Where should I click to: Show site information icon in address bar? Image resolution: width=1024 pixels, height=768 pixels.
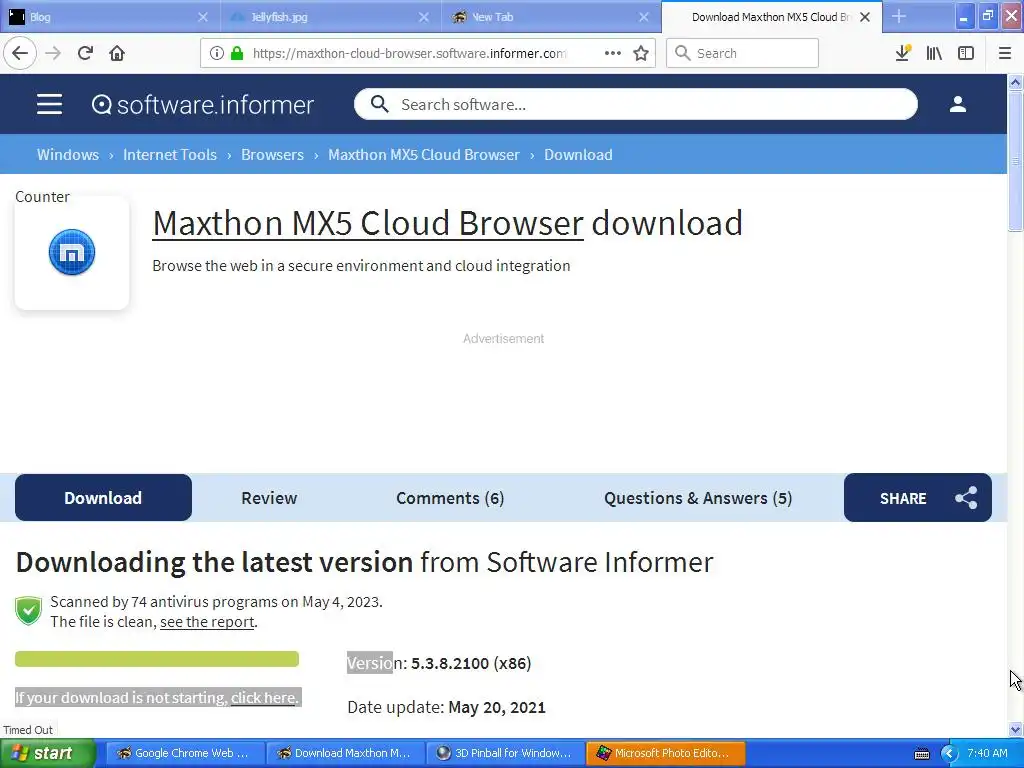(x=217, y=53)
